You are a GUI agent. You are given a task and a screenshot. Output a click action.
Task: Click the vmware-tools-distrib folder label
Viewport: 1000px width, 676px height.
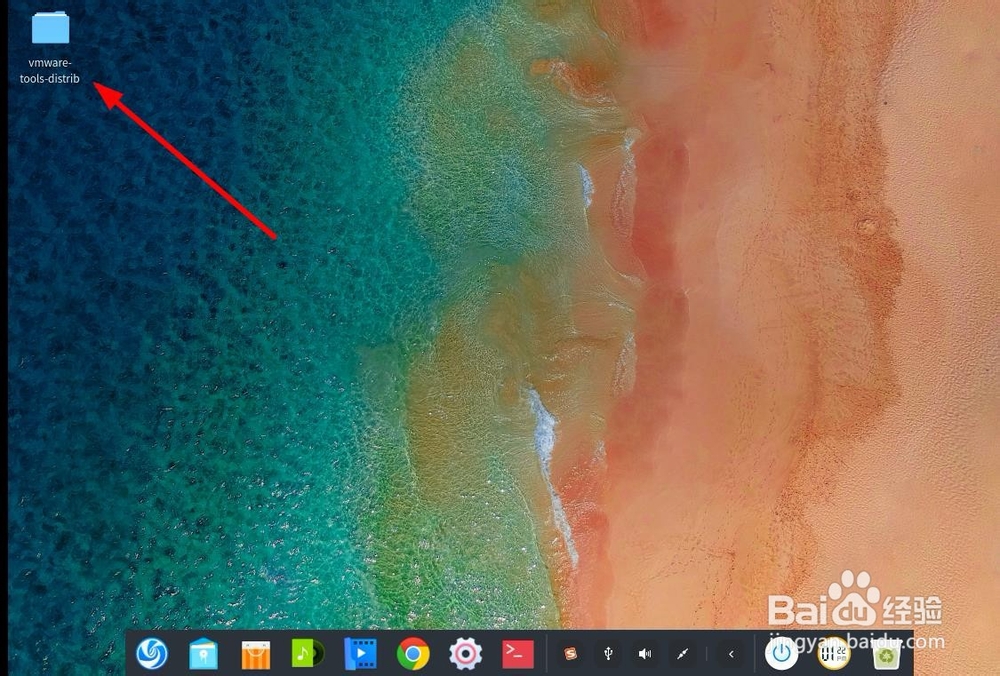click(x=50, y=71)
